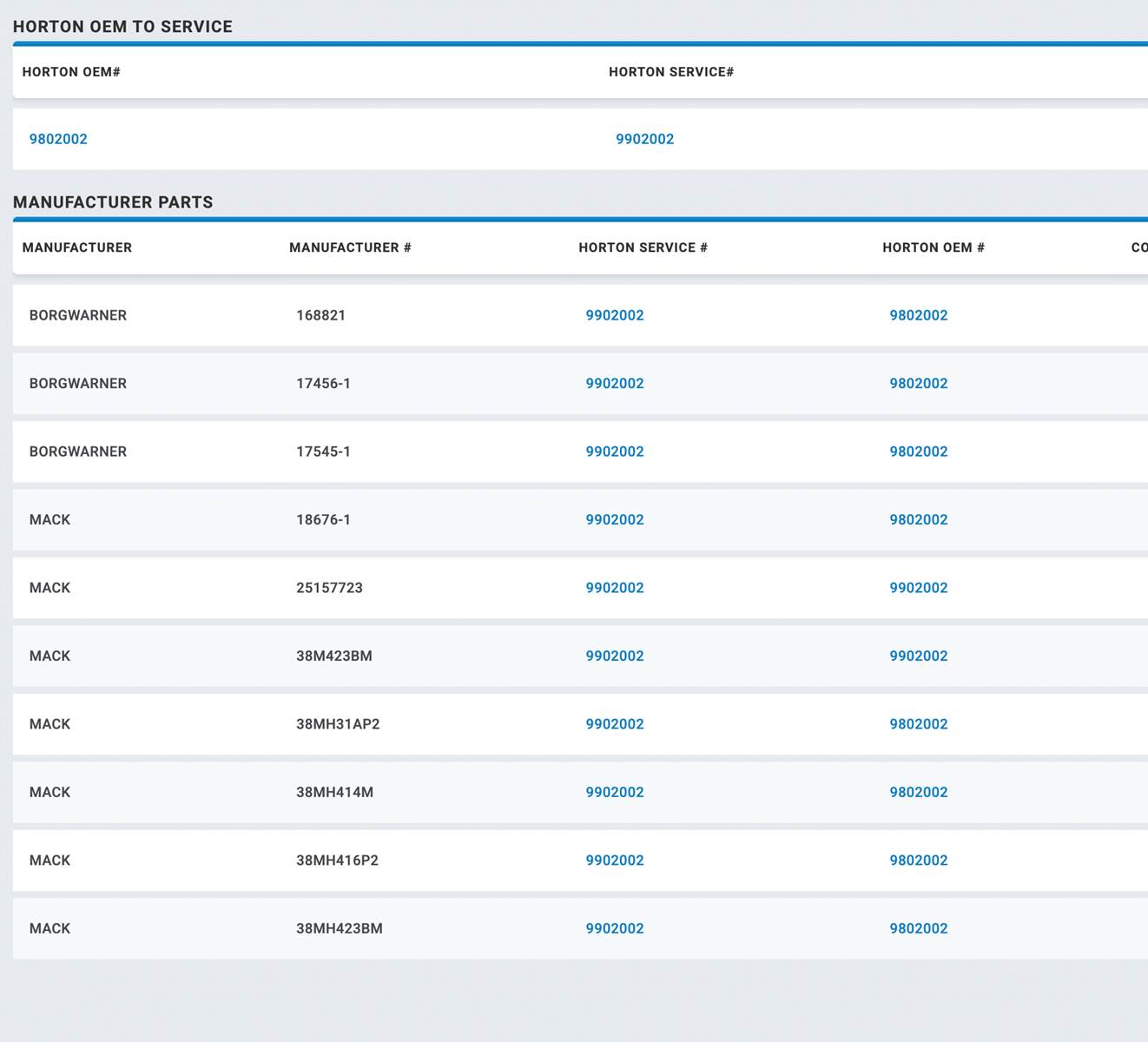Open Horton Service# 9902002 link in top table

(644, 139)
